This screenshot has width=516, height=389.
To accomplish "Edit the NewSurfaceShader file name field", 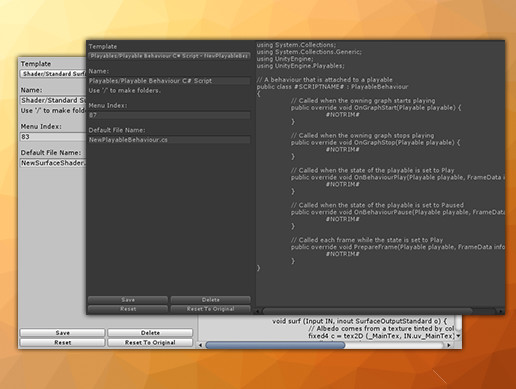I will 53,163.
